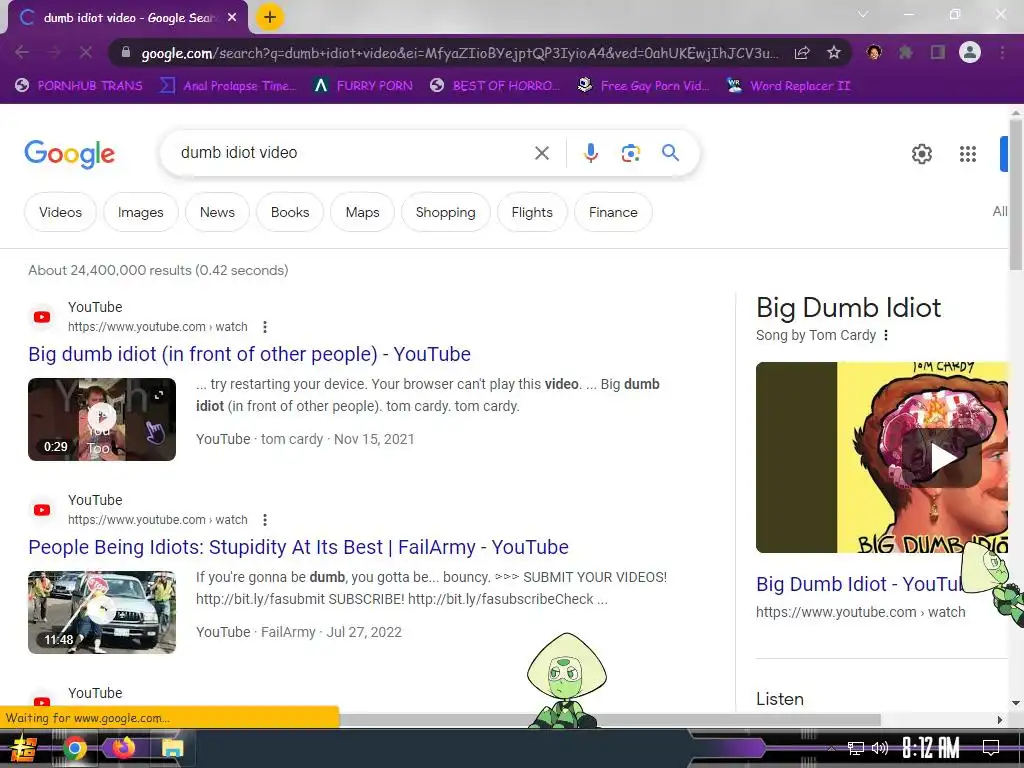Play the 11:48 FailArmy video thumbnail
Screen dimensions: 1024x768
click(102, 612)
